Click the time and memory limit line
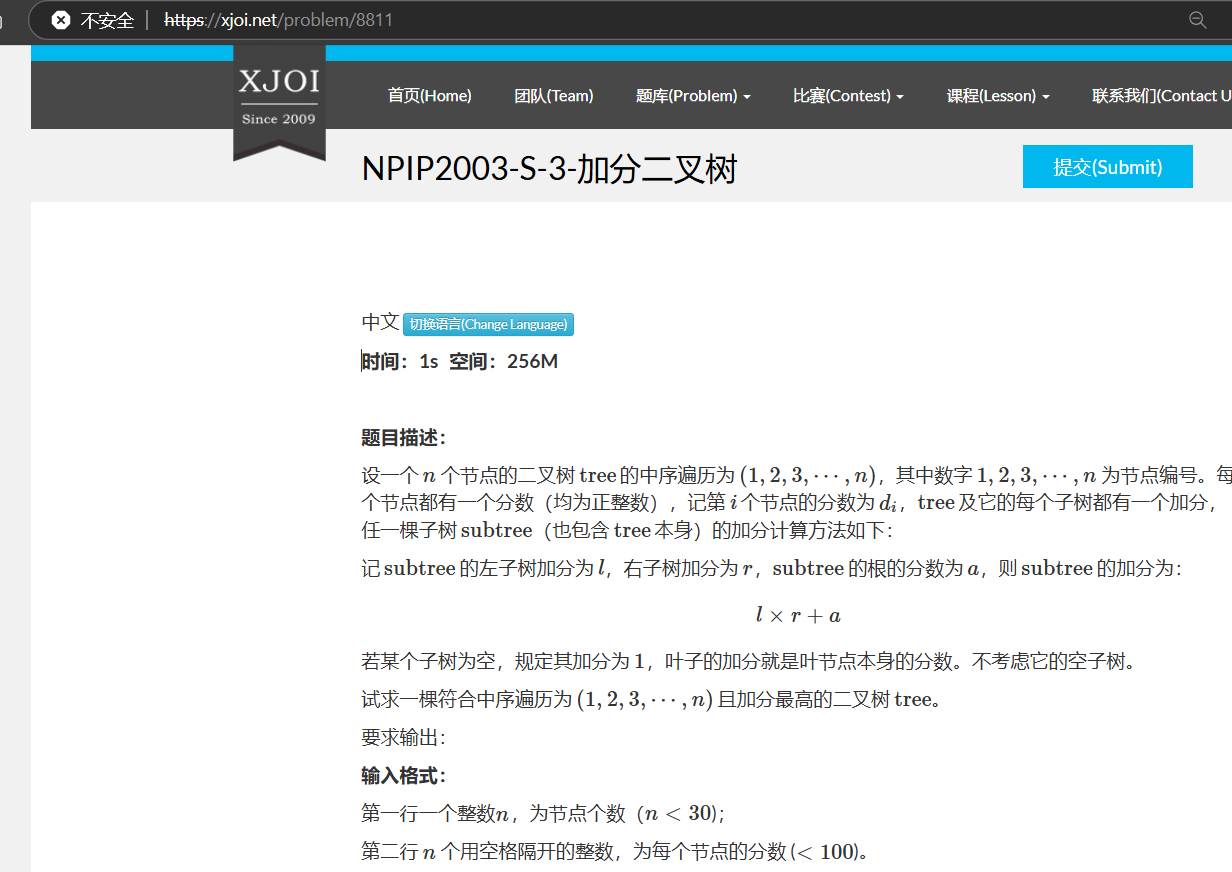 pyautogui.click(x=459, y=361)
